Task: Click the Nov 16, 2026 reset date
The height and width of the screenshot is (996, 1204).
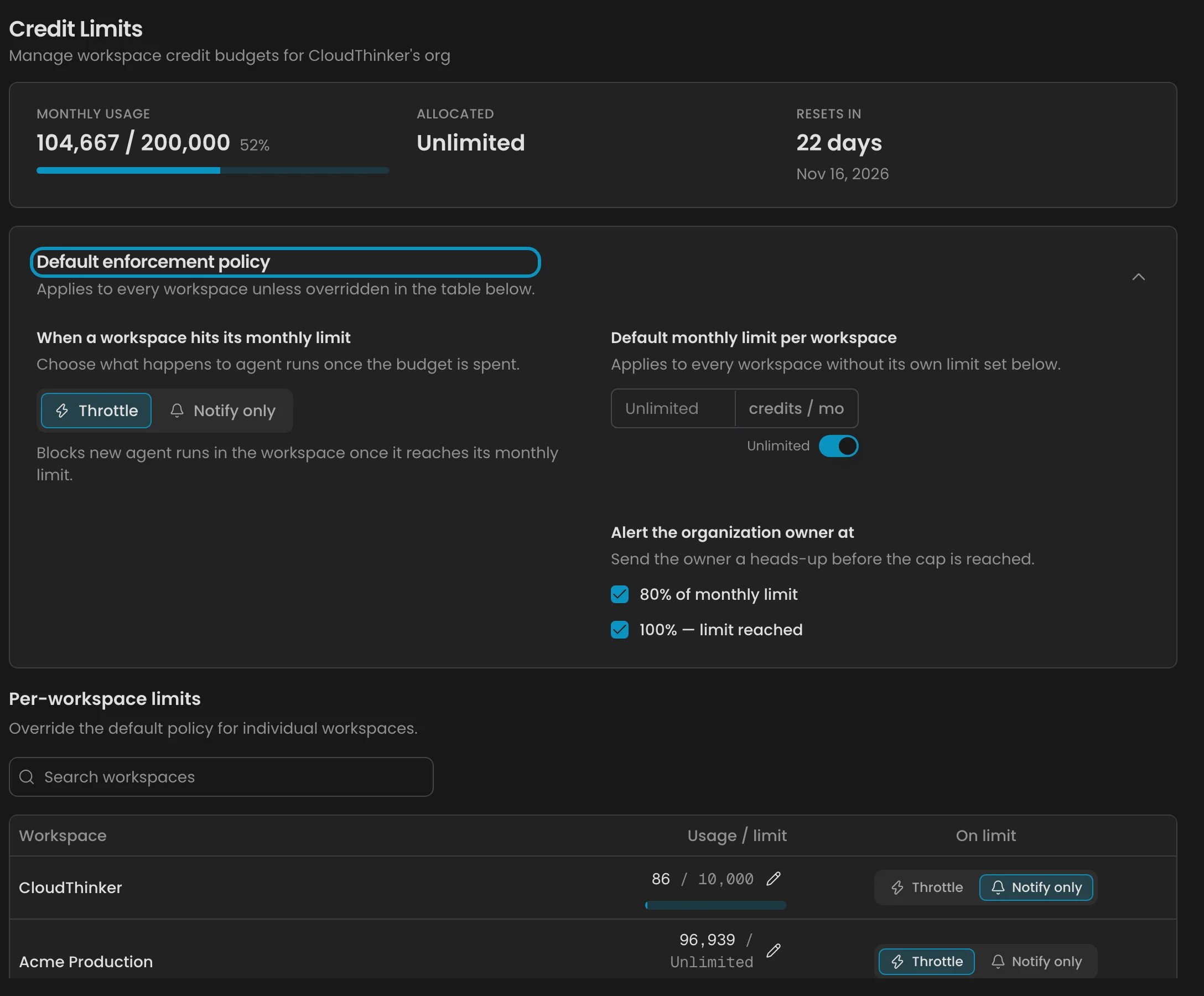Action: 842,174
